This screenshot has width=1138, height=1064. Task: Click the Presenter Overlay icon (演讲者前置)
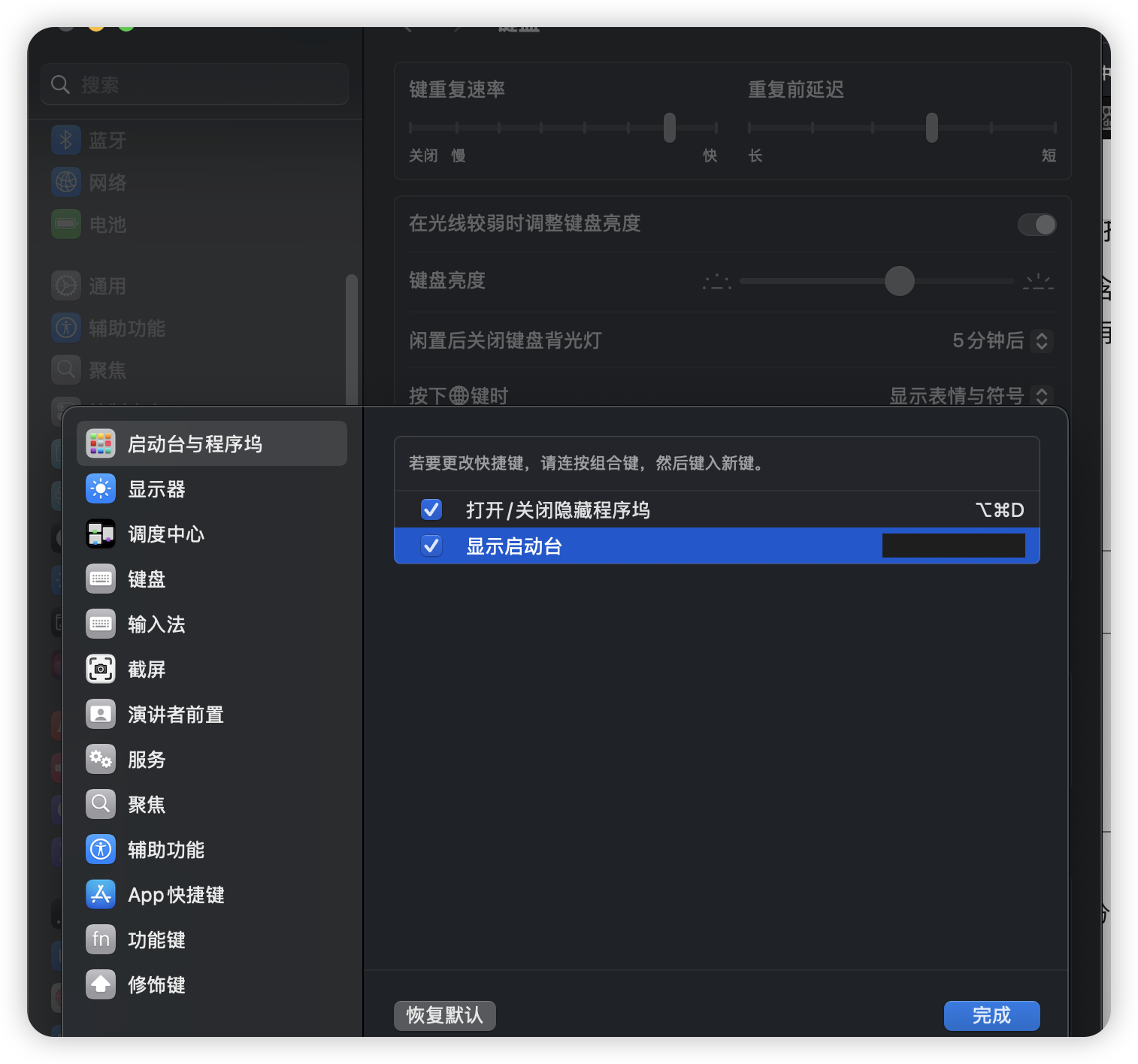point(101,714)
